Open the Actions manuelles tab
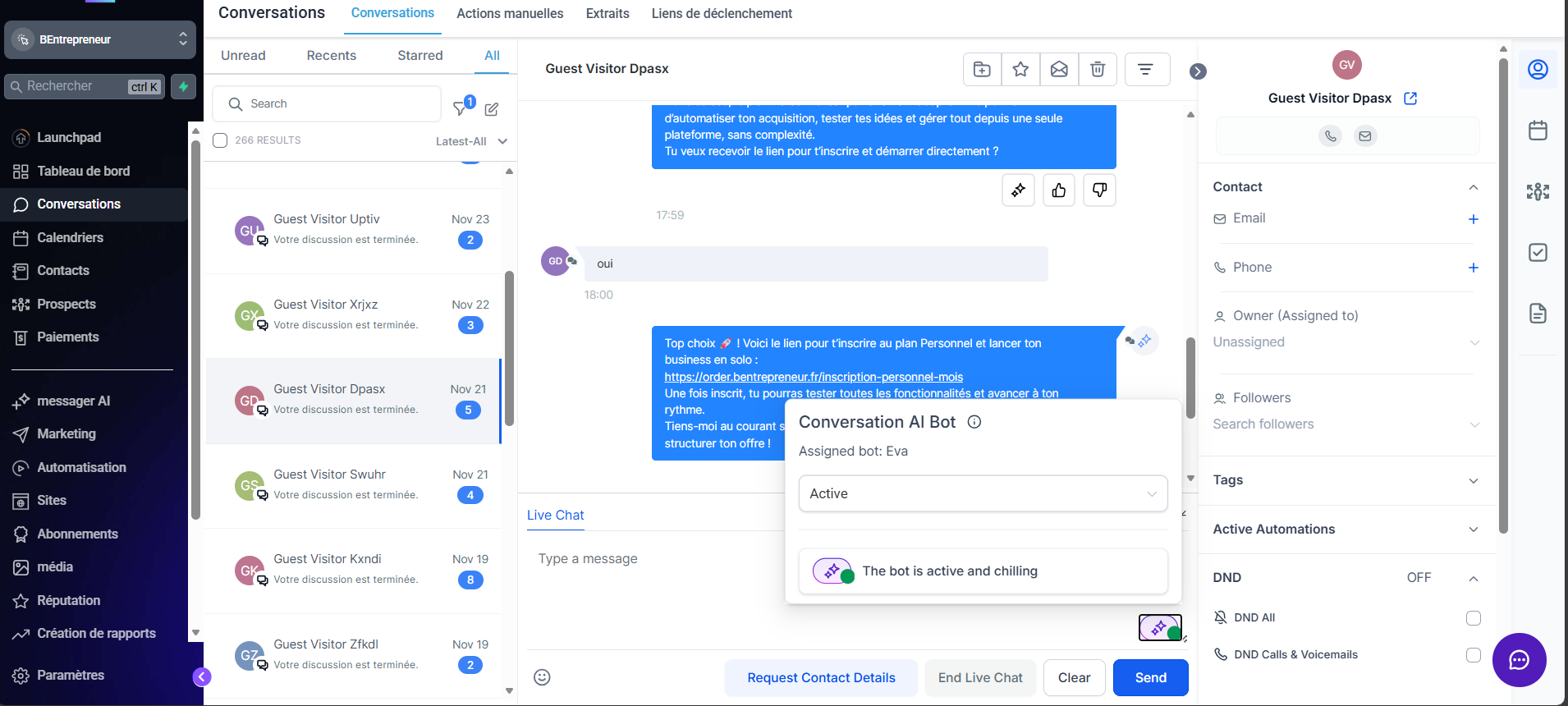 click(x=510, y=14)
